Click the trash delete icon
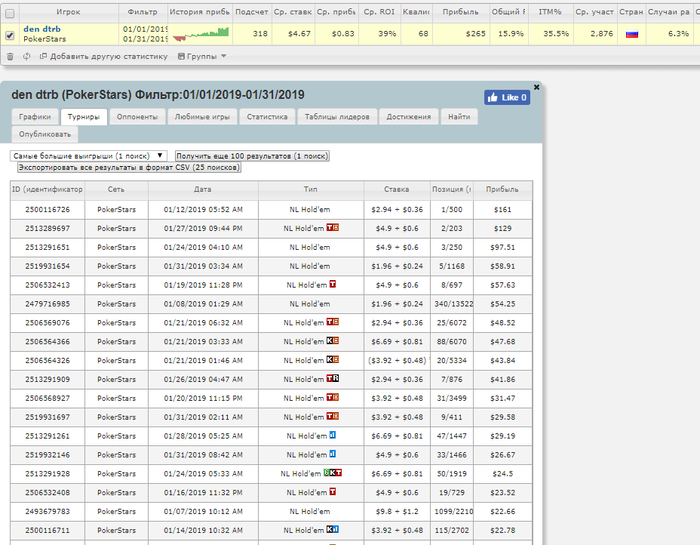This screenshot has height=545, width=700. [x=10, y=56]
